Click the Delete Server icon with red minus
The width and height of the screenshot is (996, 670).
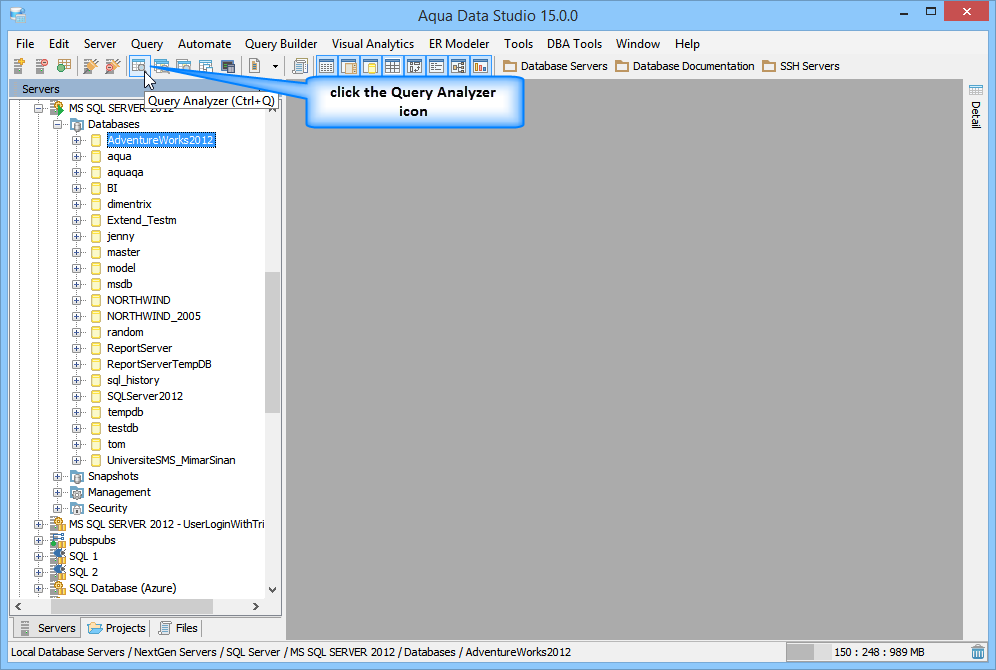point(41,65)
